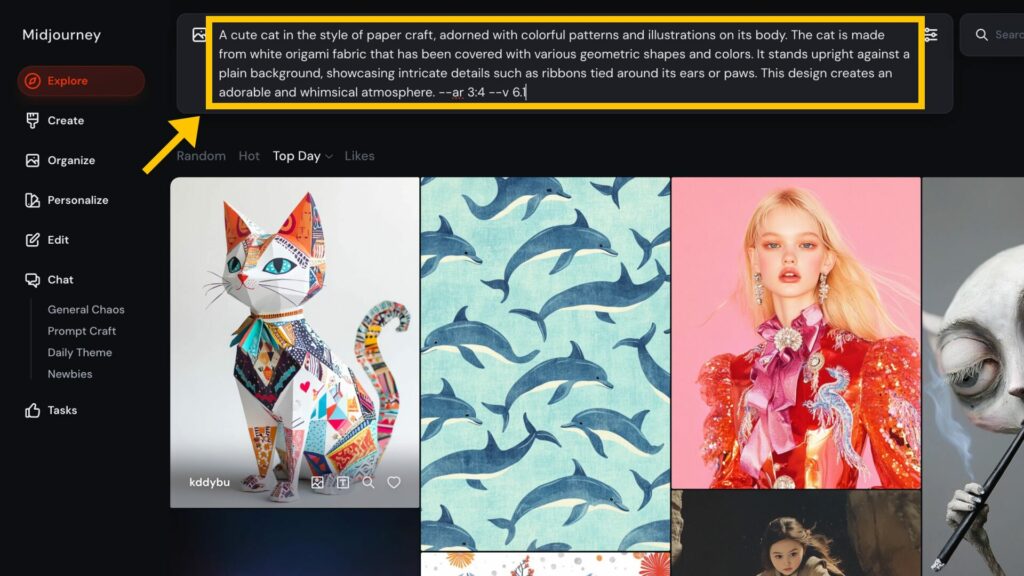The width and height of the screenshot is (1024, 576).
Task: Click the image upload icon in prompt bar
Action: click(199, 35)
